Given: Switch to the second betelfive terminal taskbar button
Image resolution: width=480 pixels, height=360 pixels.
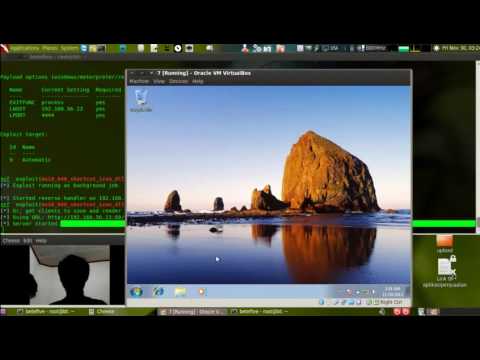Looking at the screenshot, I should [259, 311].
